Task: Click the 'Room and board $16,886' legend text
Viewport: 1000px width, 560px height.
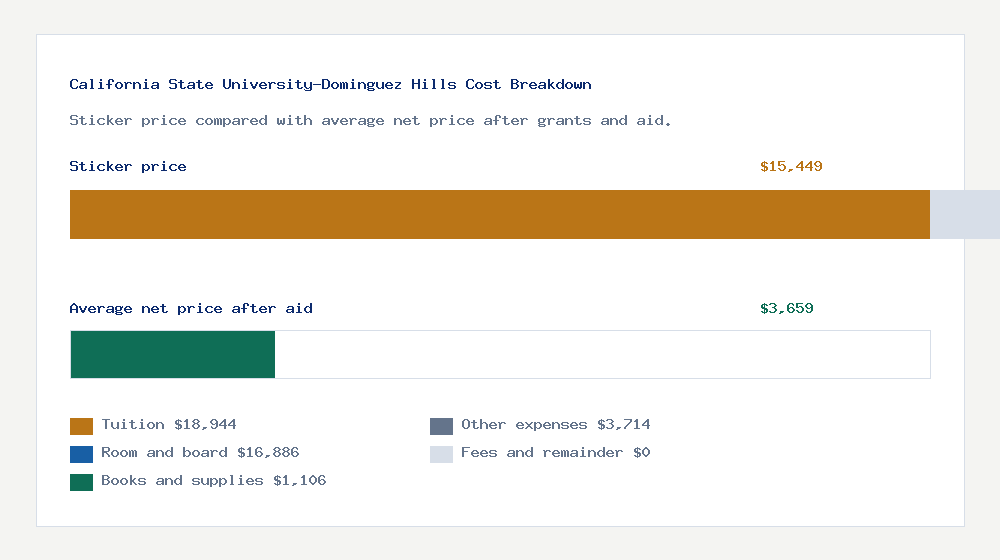Action: point(200,453)
